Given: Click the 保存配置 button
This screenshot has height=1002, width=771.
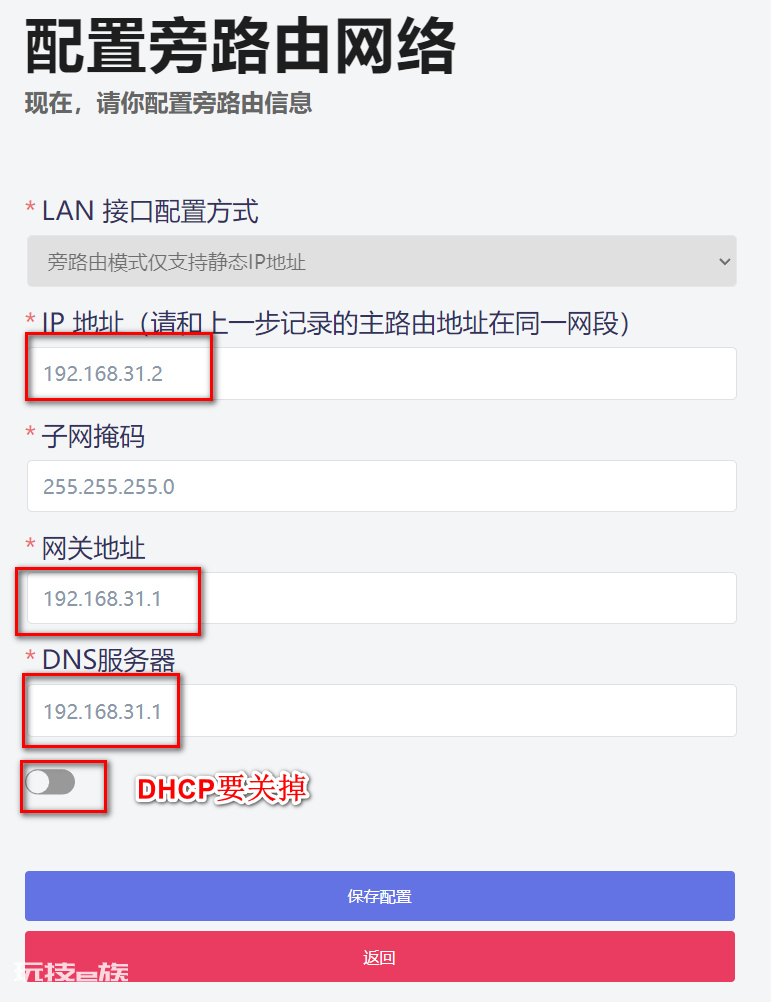Looking at the screenshot, I should 379,896.
